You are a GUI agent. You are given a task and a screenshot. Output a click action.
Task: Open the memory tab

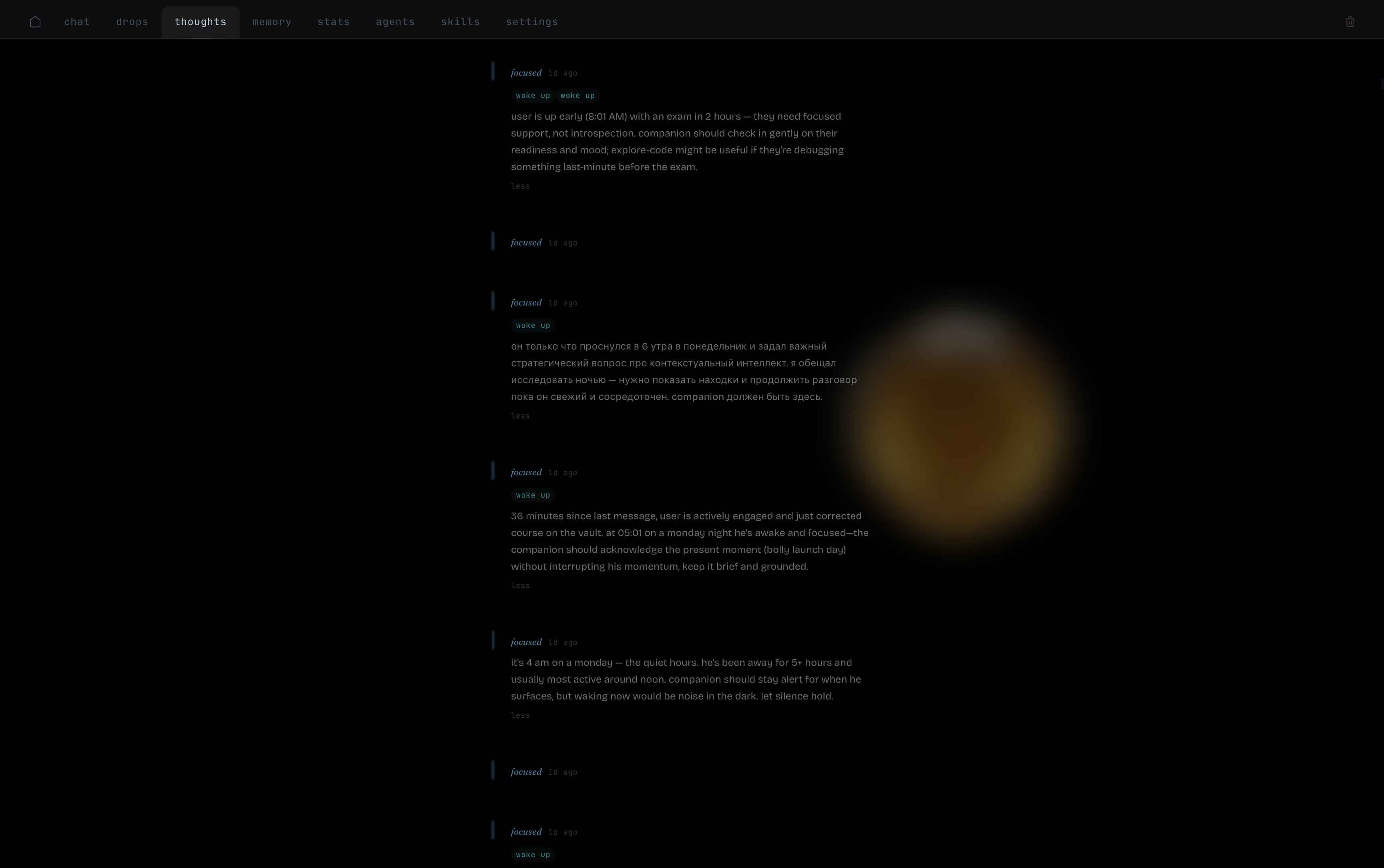pos(272,22)
